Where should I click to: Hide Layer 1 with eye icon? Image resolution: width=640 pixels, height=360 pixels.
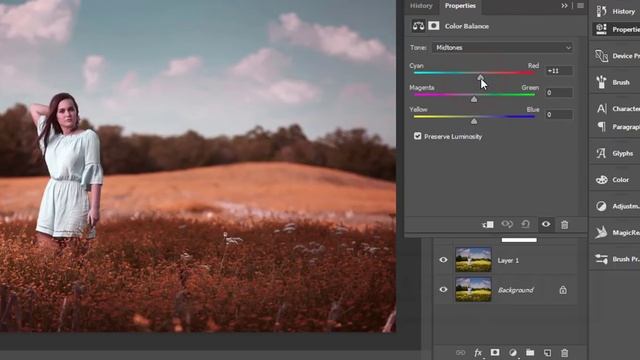click(443, 260)
